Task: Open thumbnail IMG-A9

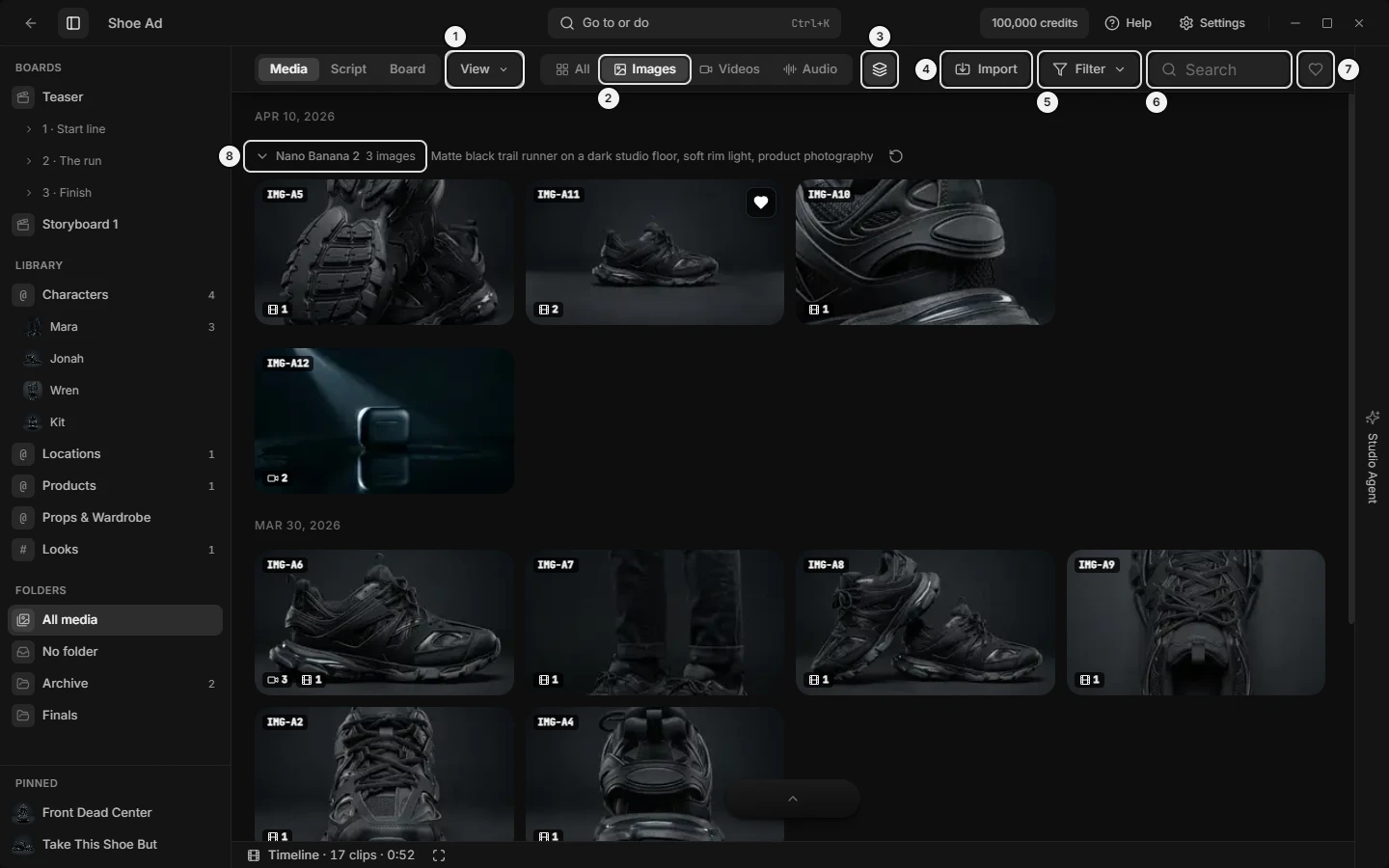Action: (1196, 622)
